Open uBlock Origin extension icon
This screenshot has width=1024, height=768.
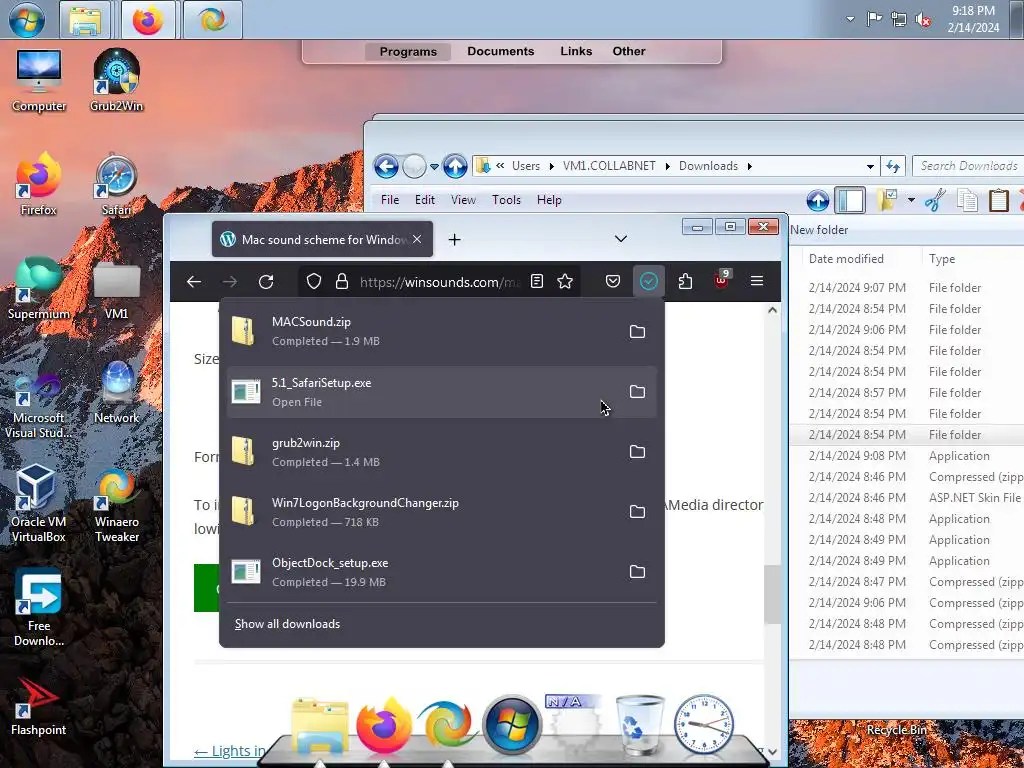722,280
